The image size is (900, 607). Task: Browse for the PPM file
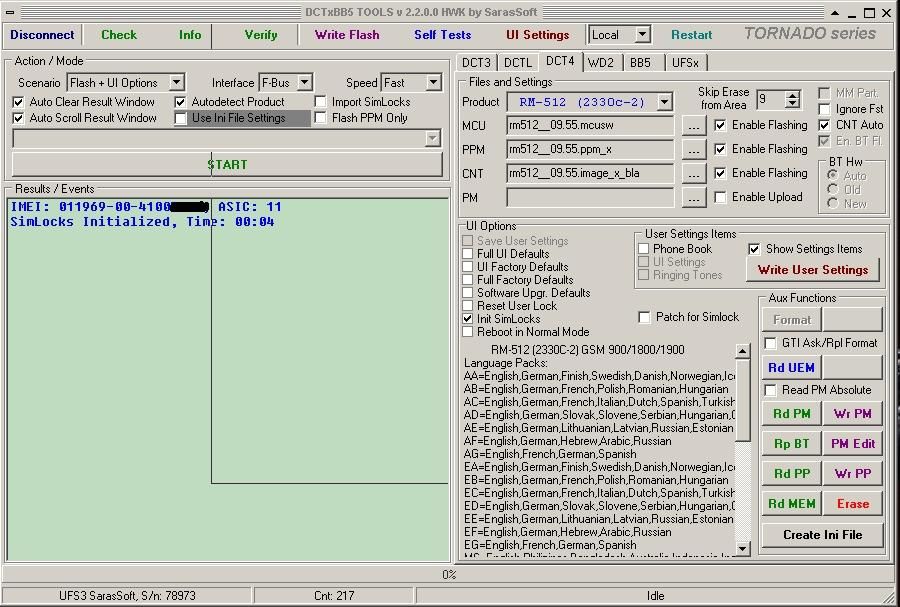pyautogui.click(x=693, y=150)
